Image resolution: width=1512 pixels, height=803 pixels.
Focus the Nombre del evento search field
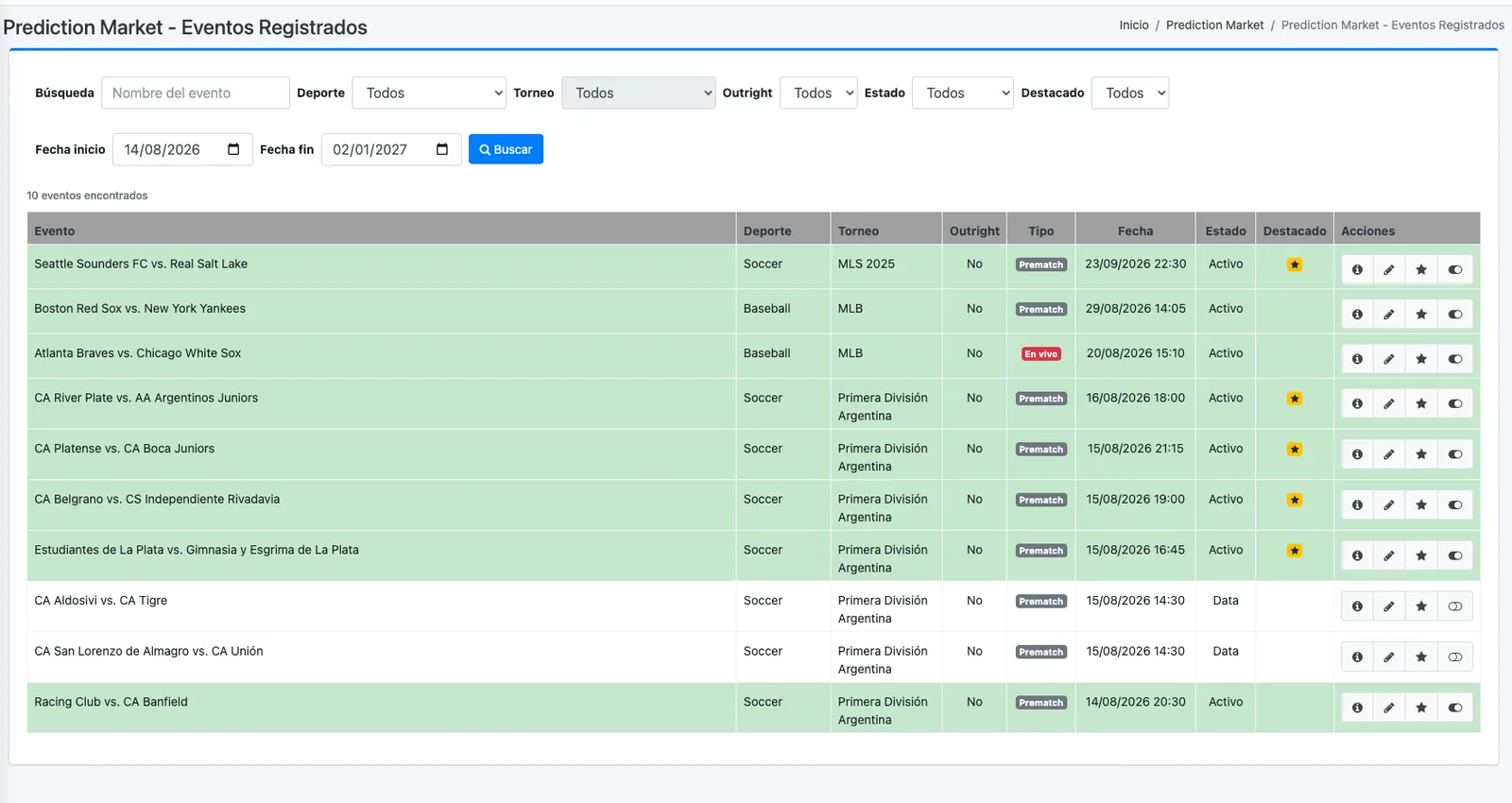pos(196,93)
